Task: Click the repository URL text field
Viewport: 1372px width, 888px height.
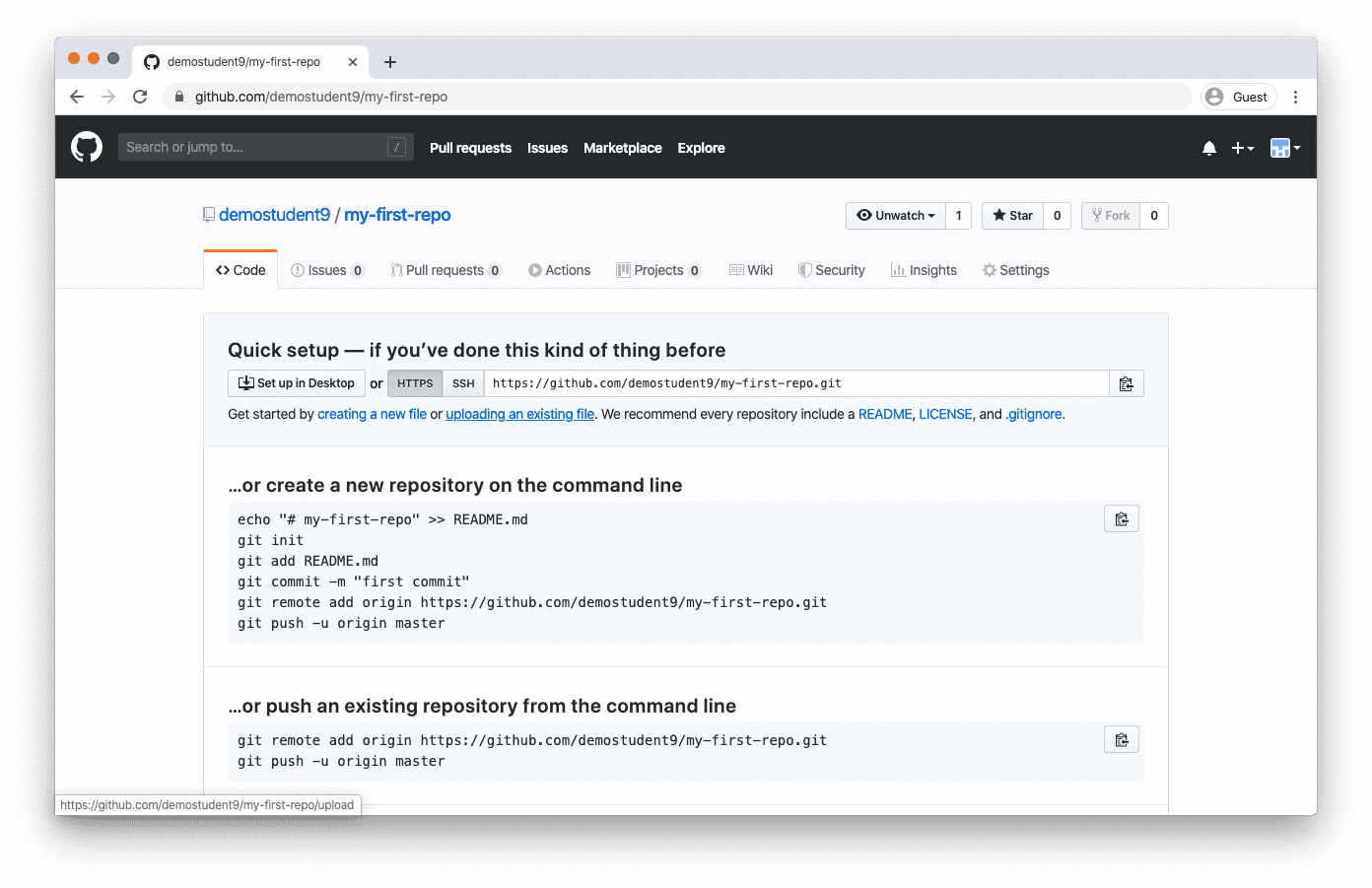Action: [796, 383]
